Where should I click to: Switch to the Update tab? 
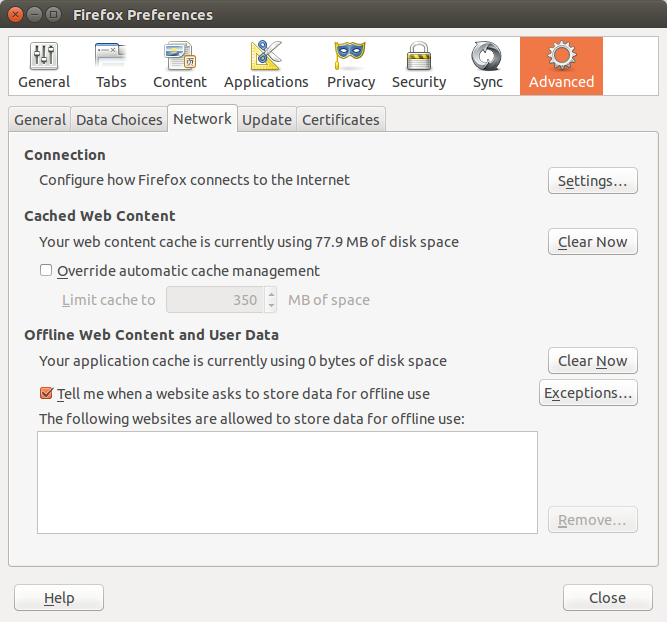tap(267, 120)
